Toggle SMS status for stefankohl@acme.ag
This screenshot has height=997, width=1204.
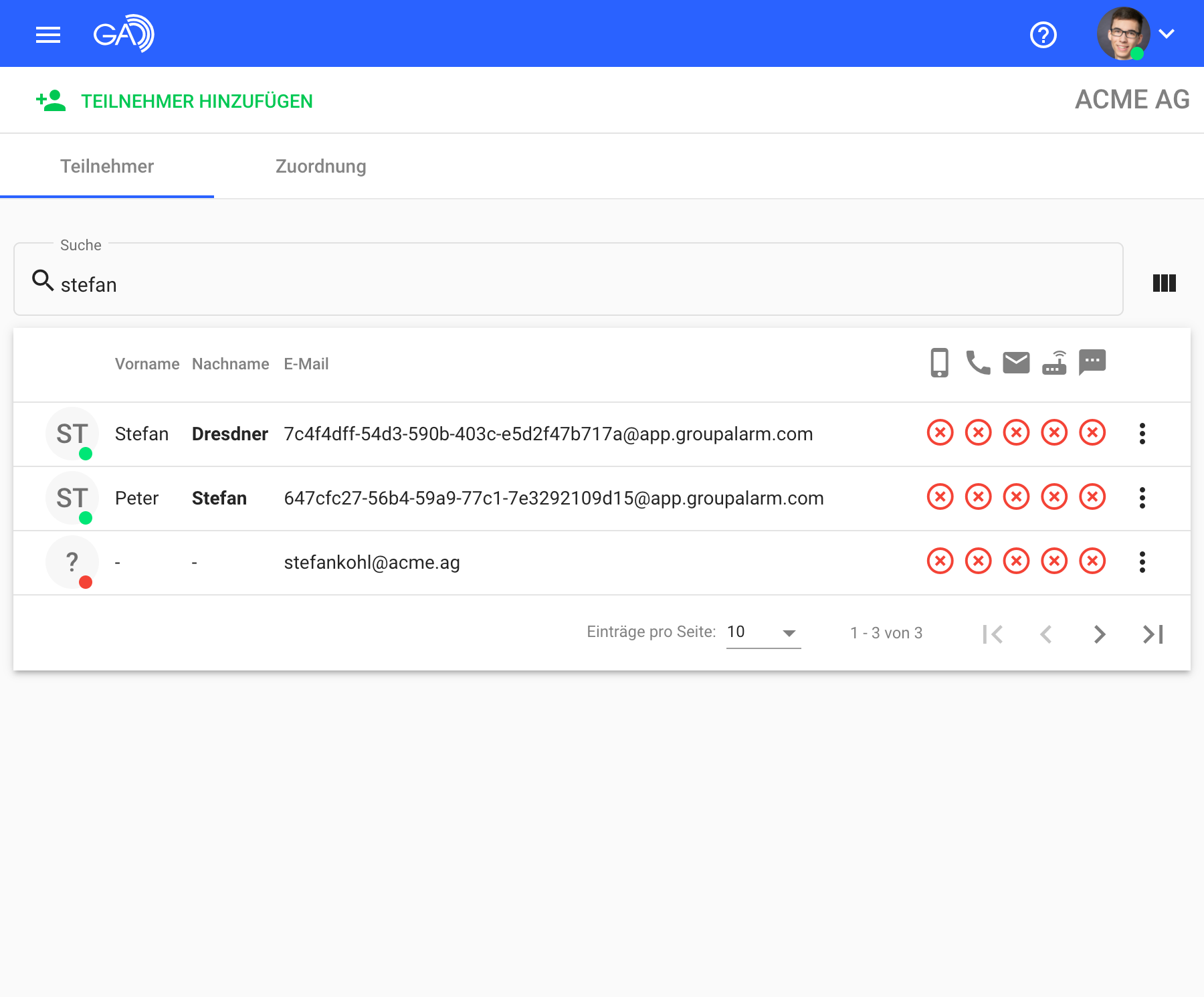point(1092,561)
